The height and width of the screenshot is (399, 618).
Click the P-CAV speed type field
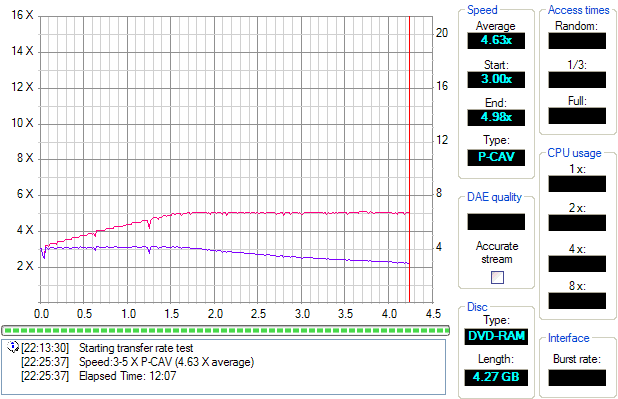pos(496,157)
